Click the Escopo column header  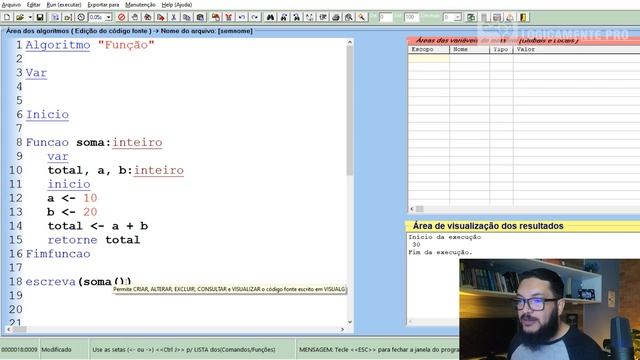[x=429, y=49]
